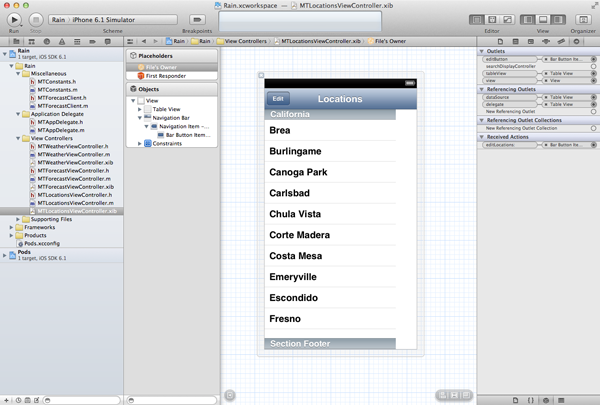This screenshot has width=600, height=405.
Task: Open MTForecastClient.m file
Action: (x=63, y=106)
